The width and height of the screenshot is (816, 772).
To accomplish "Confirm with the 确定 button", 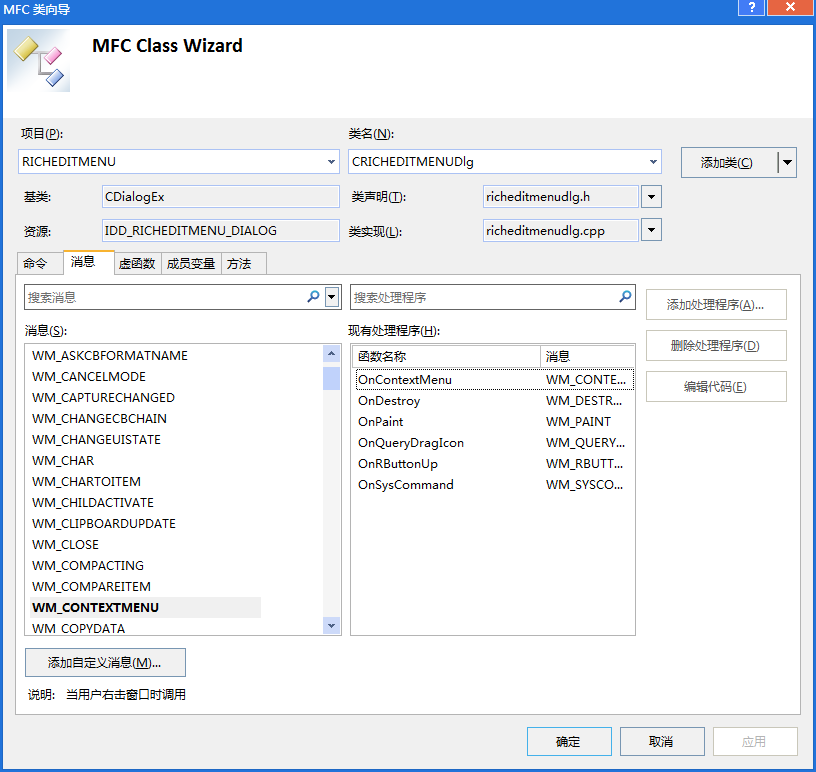I will tap(569, 741).
